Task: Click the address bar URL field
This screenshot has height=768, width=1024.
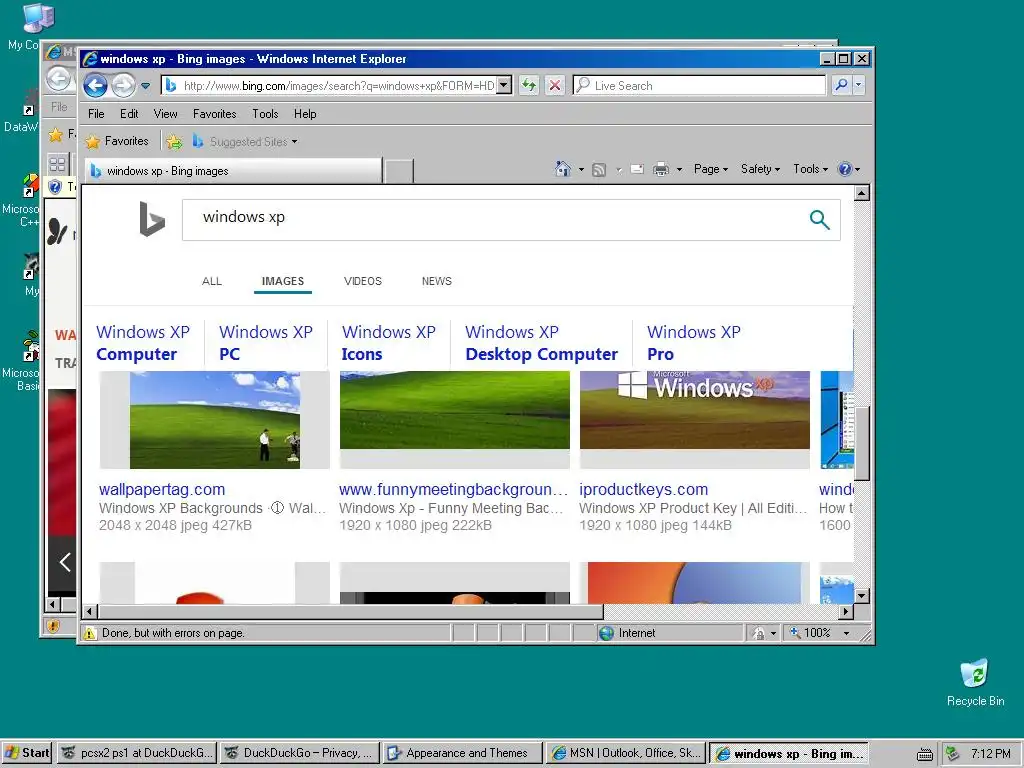Action: [329, 86]
